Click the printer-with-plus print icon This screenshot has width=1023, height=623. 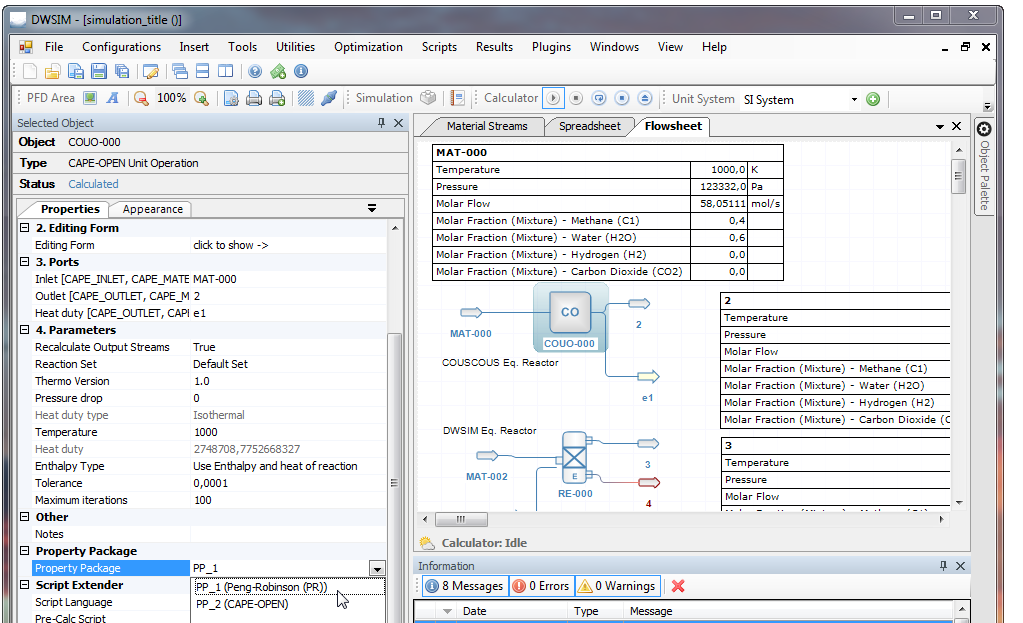(277, 98)
